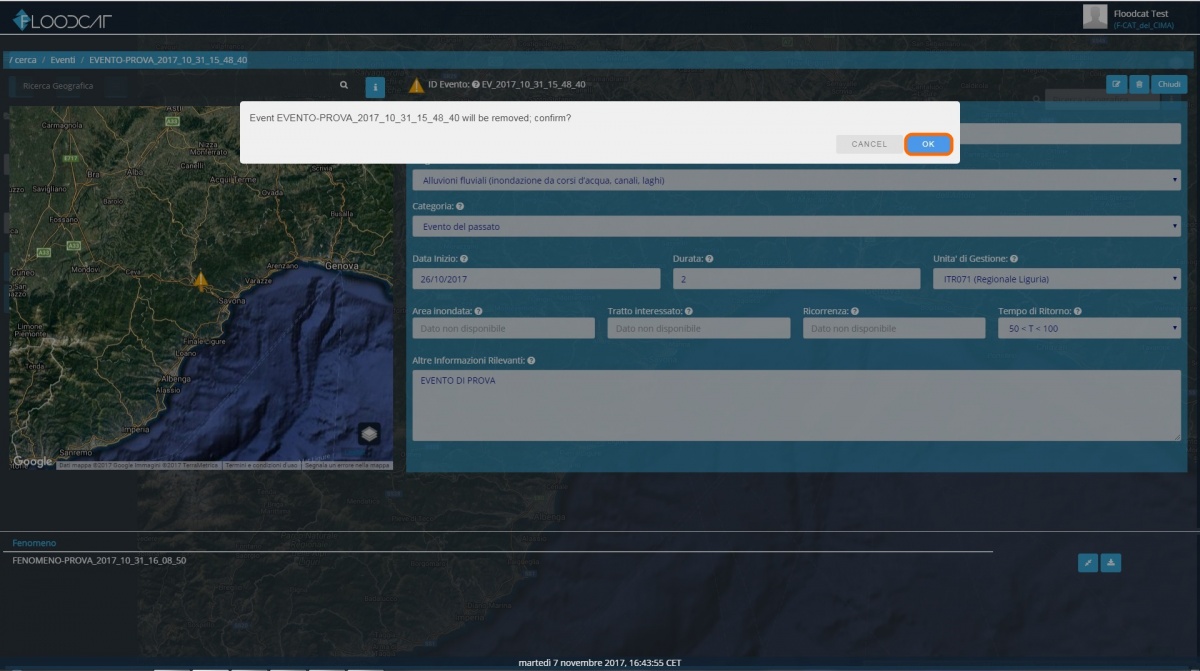
Task: Open the Categoria dropdown
Action: [x=796, y=227]
